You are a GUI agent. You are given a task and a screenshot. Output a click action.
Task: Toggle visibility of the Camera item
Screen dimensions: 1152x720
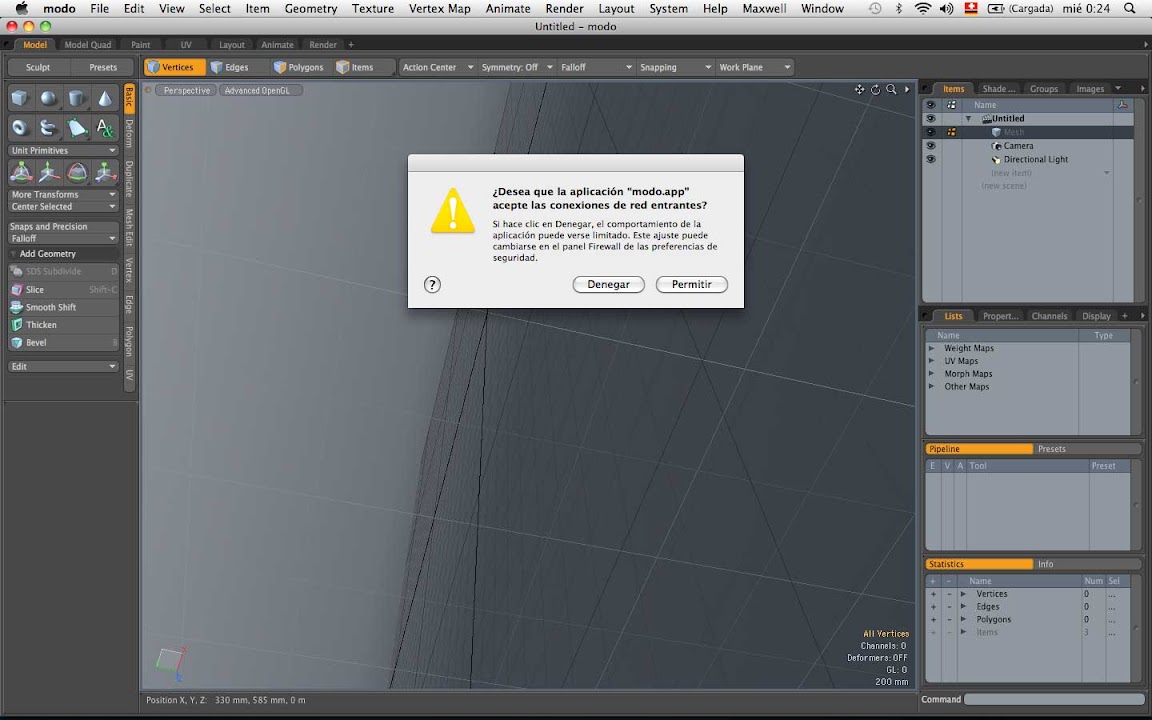pos(931,145)
